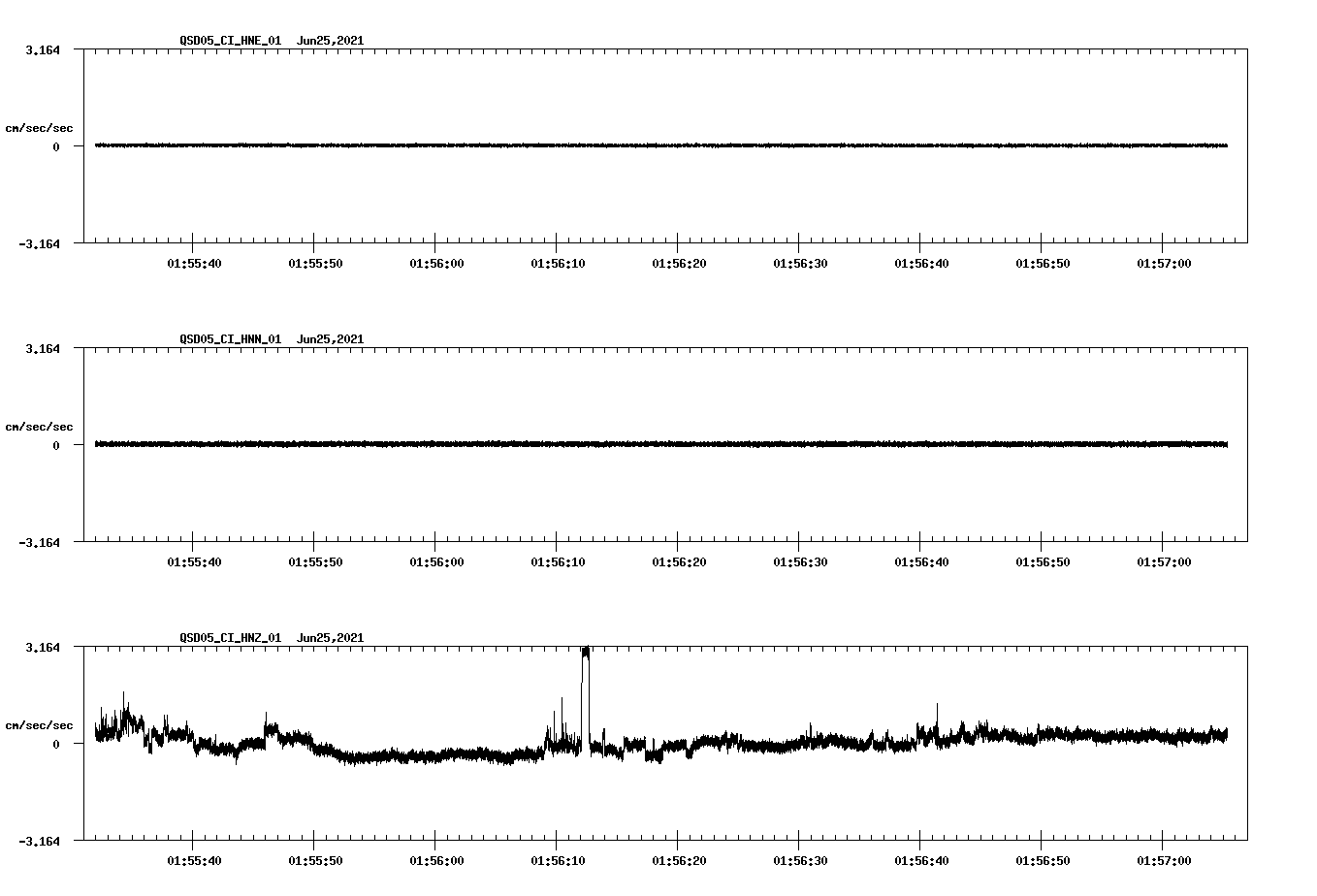Click the zero axis label of the HNE plot
The width and height of the screenshot is (1317, 896).
[x=56, y=146]
